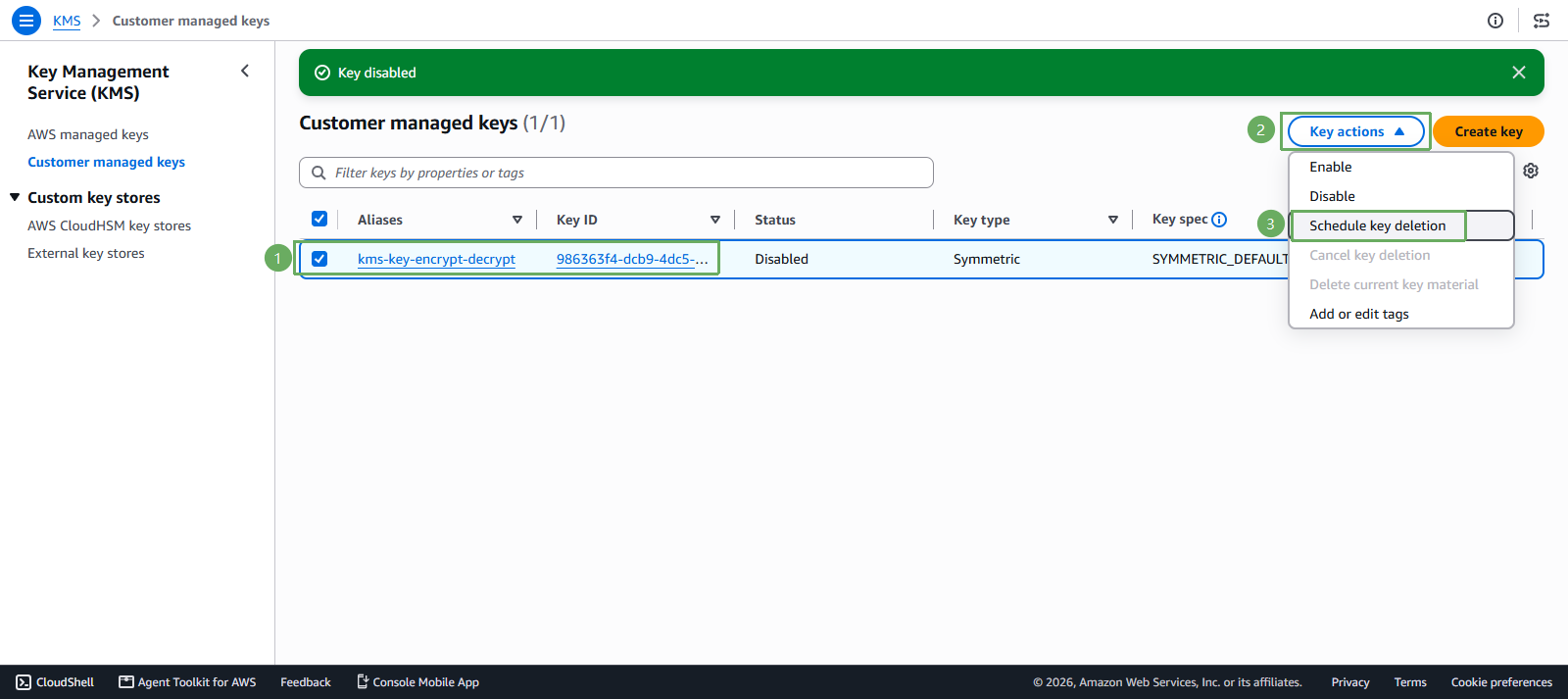The image size is (1568, 699).
Task: Open CloudShell from the footer
Action: [55, 682]
